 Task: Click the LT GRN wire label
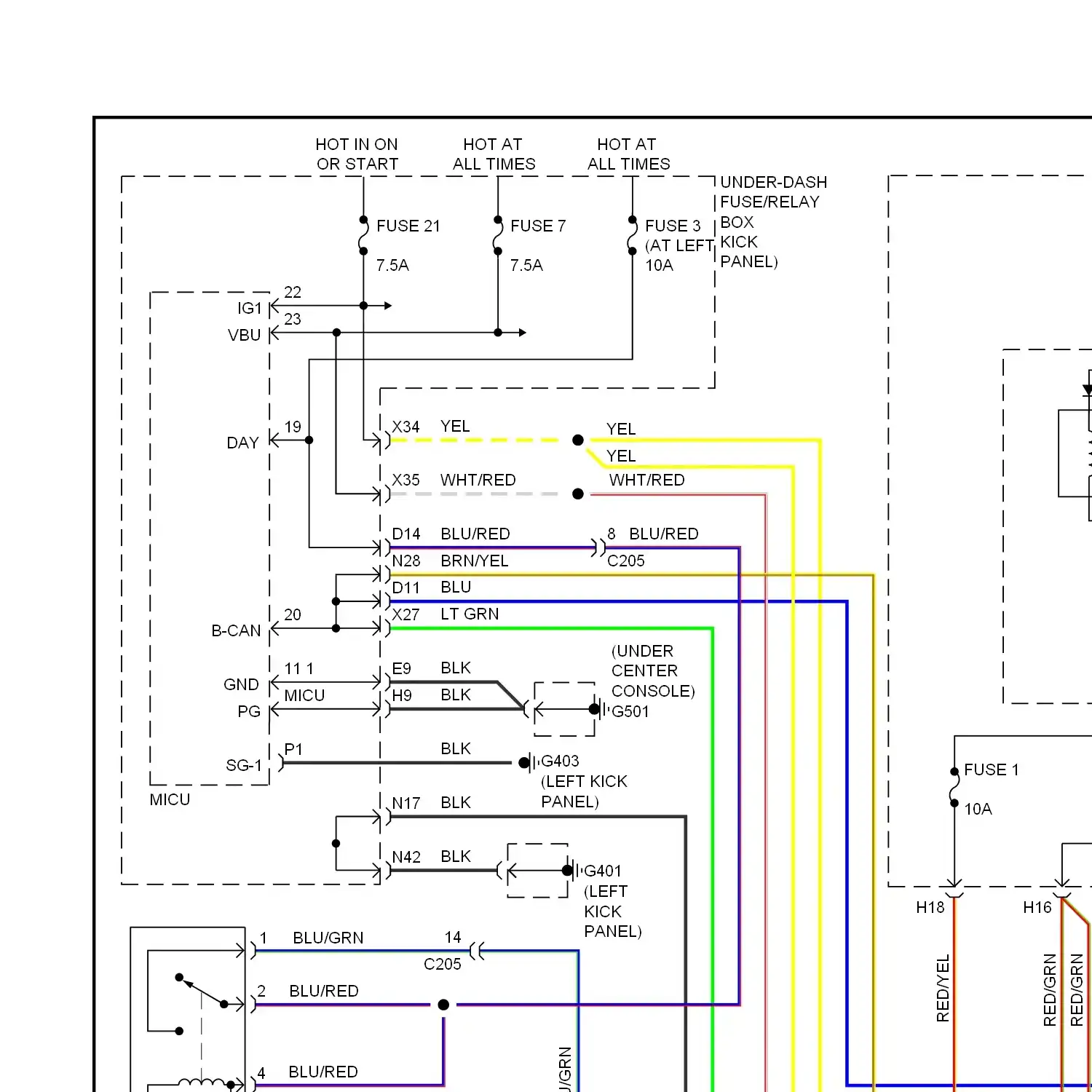point(470,614)
